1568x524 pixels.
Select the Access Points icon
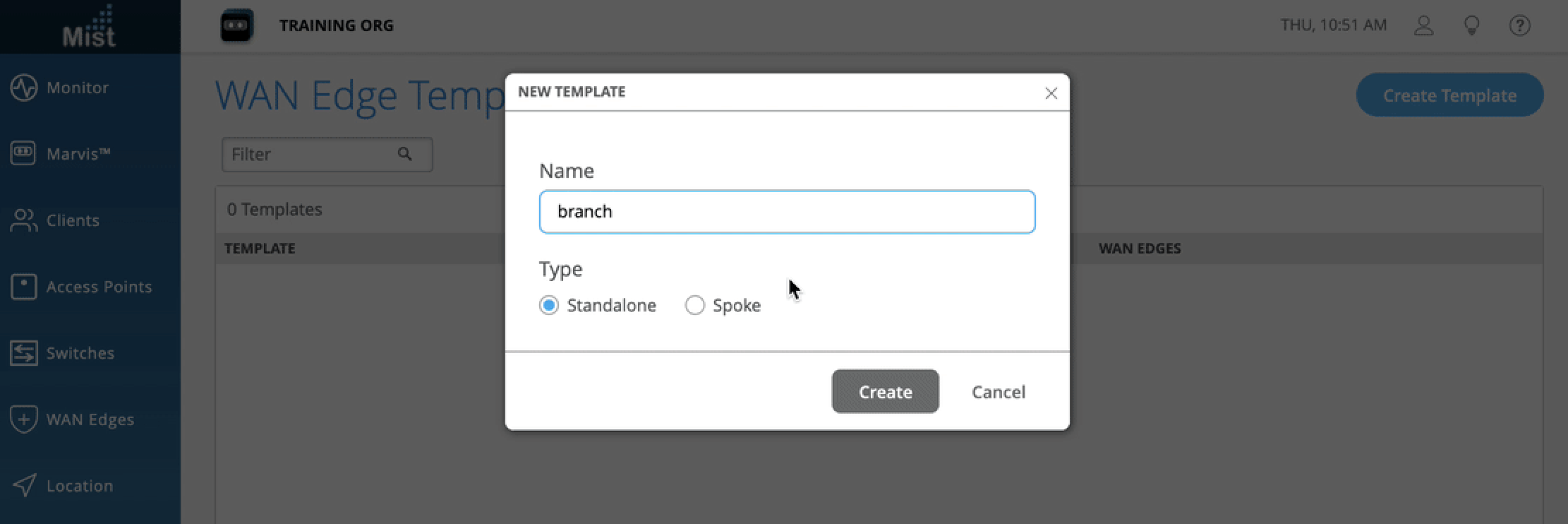[23, 287]
